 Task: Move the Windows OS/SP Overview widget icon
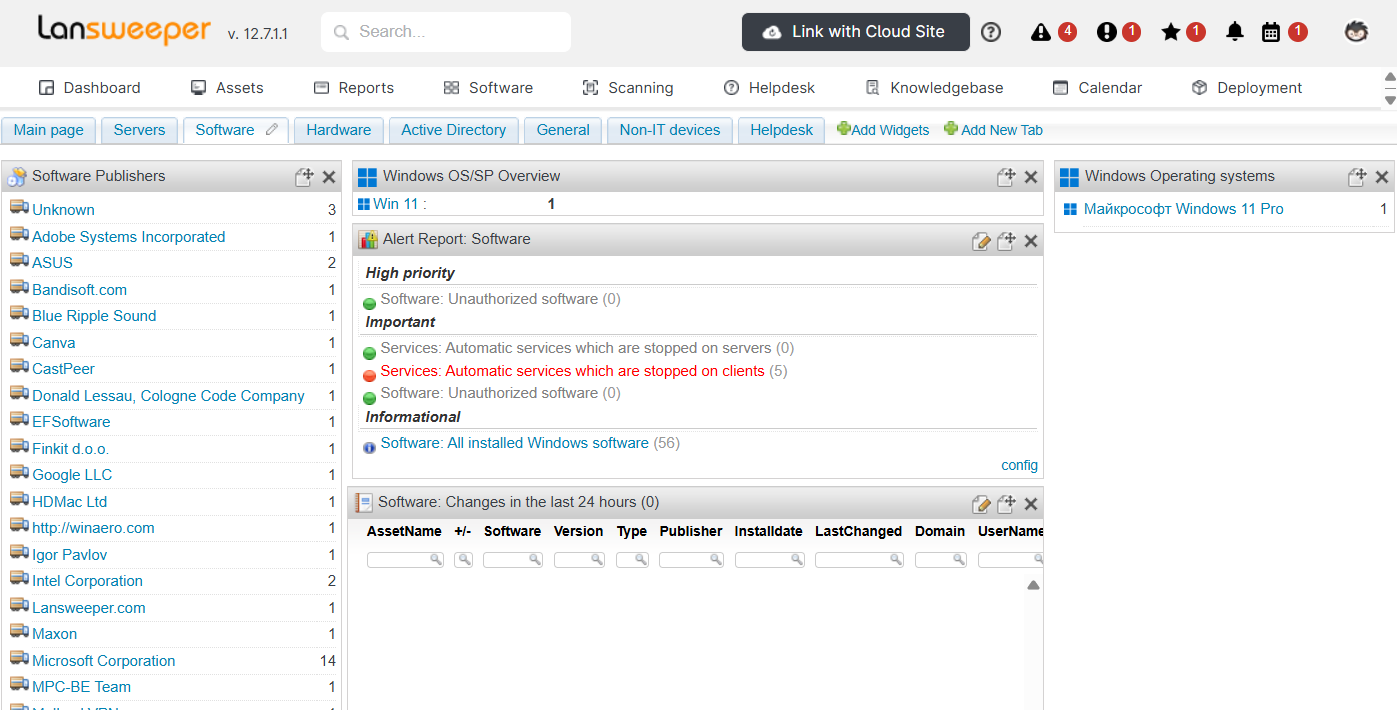click(x=1007, y=177)
